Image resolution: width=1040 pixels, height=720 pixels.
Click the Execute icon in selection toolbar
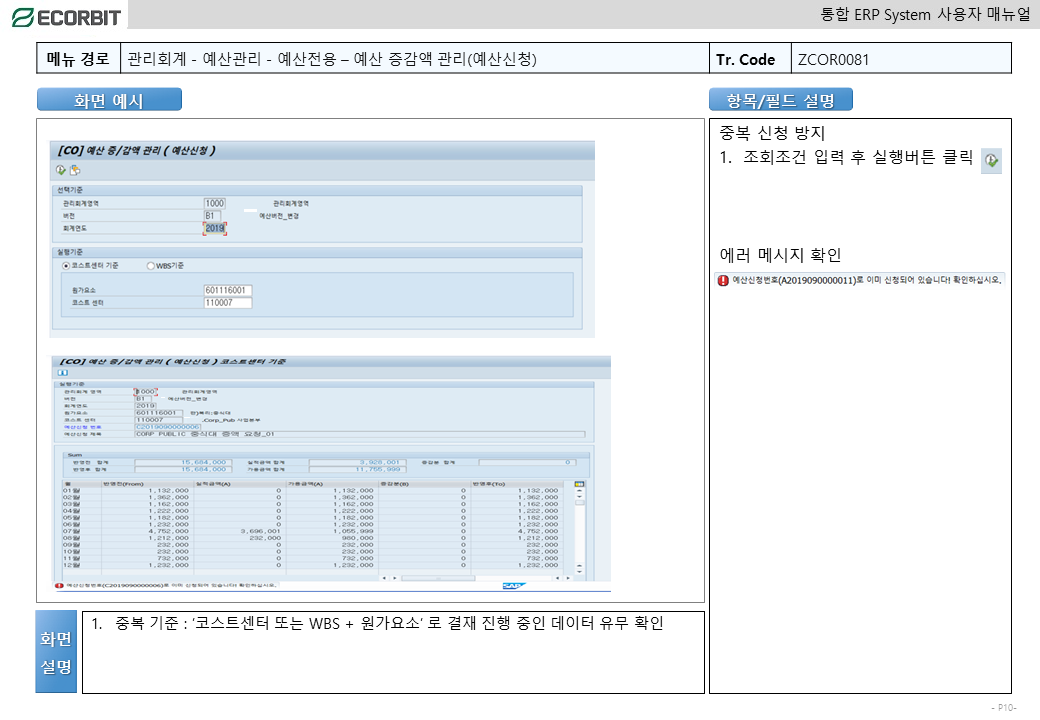pyautogui.click(x=61, y=171)
